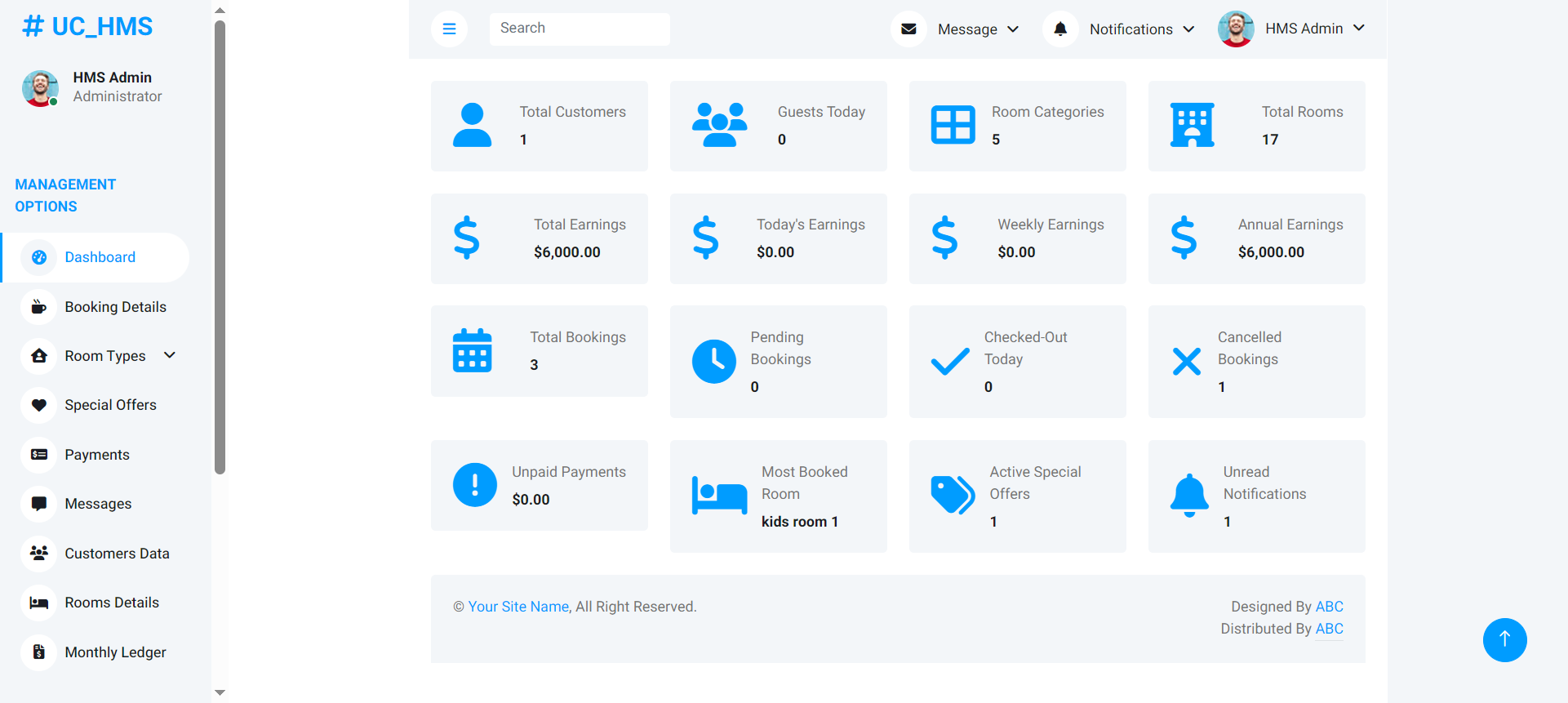Go to Monthly Ledger page
Viewport: 1568px width, 703px height.
[115, 652]
